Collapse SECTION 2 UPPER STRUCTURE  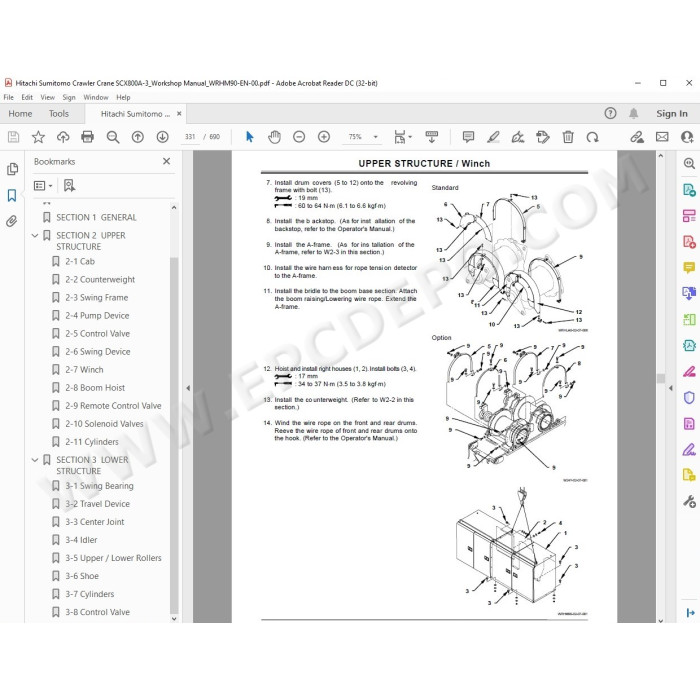pos(35,235)
